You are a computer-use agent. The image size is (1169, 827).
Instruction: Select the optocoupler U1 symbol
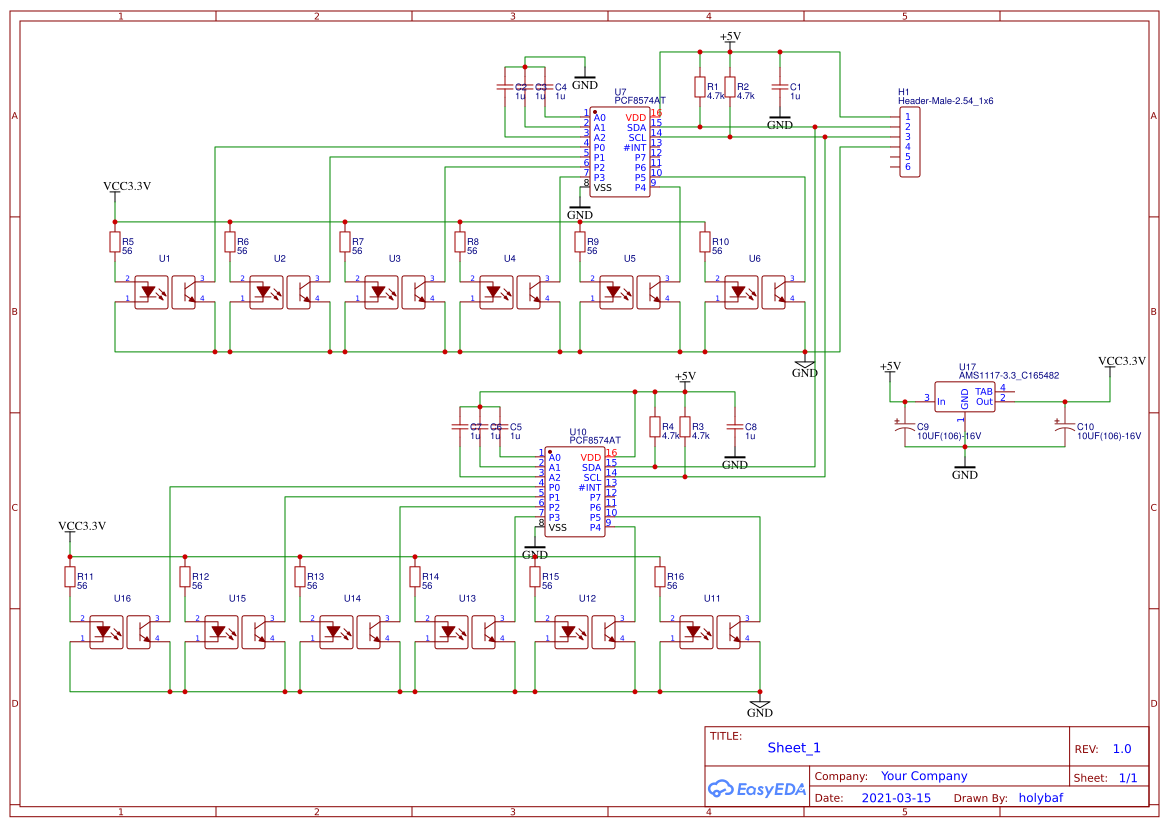pyautogui.click(x=165, y=290)
